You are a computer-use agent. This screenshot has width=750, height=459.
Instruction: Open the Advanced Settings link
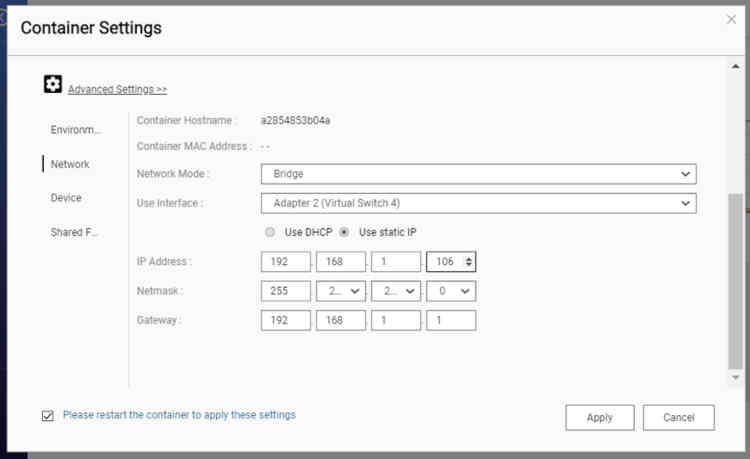(x=117, y=89)
